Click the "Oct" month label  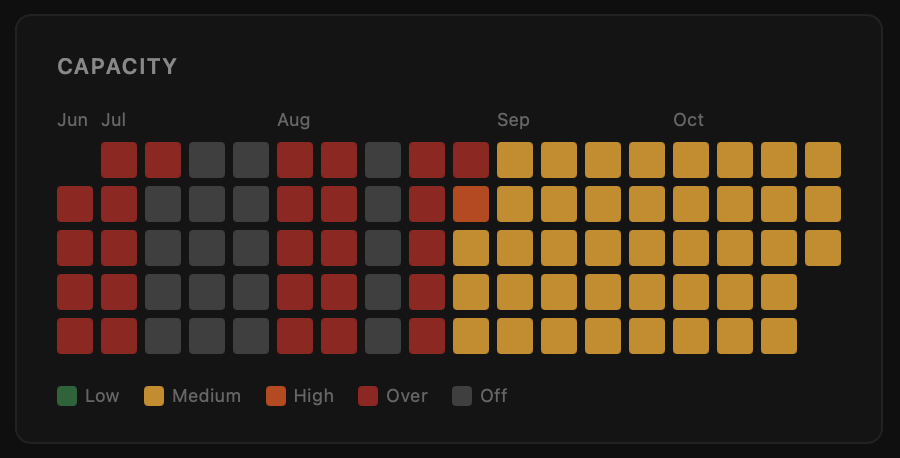[688, 120]
